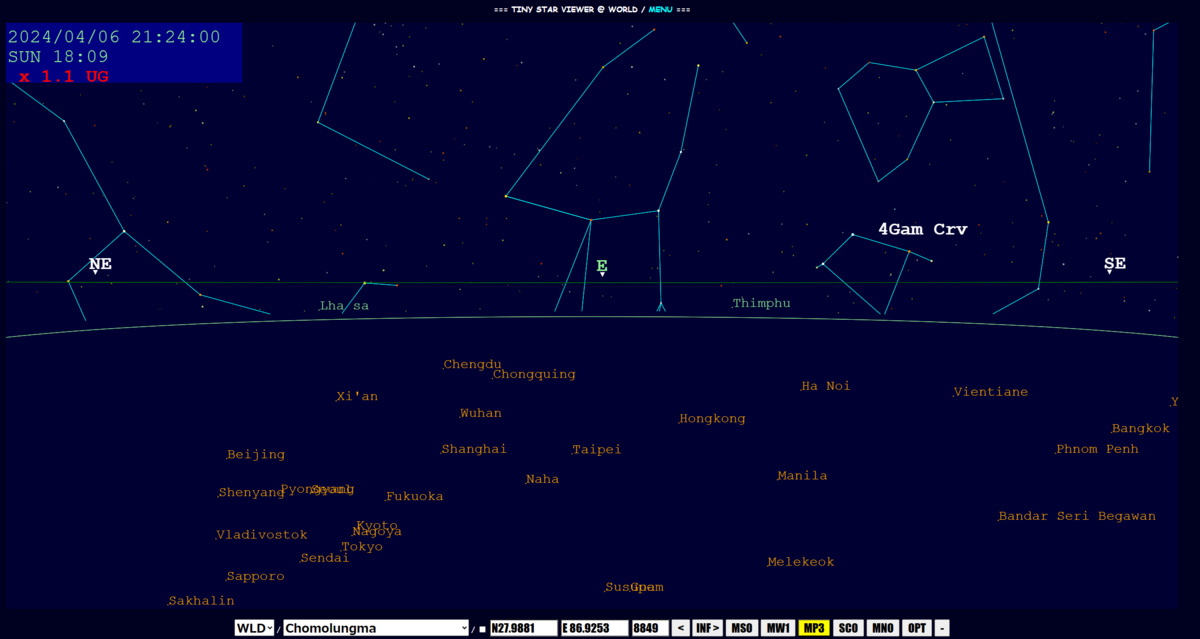This screenshot has height=639, width=1200.
Task: Click the N27.9881 latitude field
Action: click(x=524, y=628)
